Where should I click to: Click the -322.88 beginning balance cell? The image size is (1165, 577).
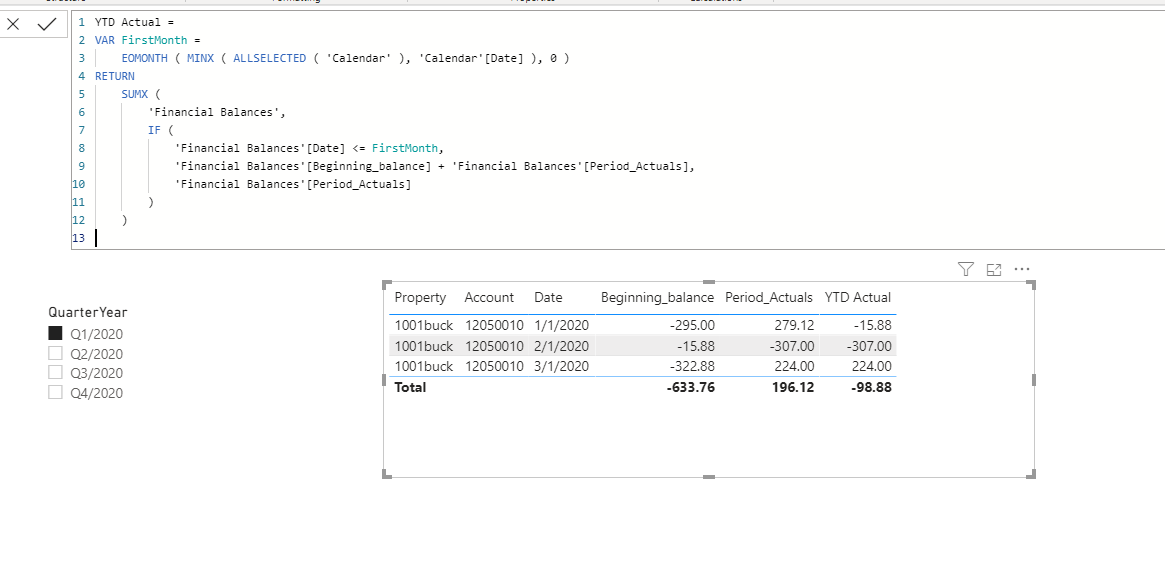pyautogui.click(x=693, y=366)
